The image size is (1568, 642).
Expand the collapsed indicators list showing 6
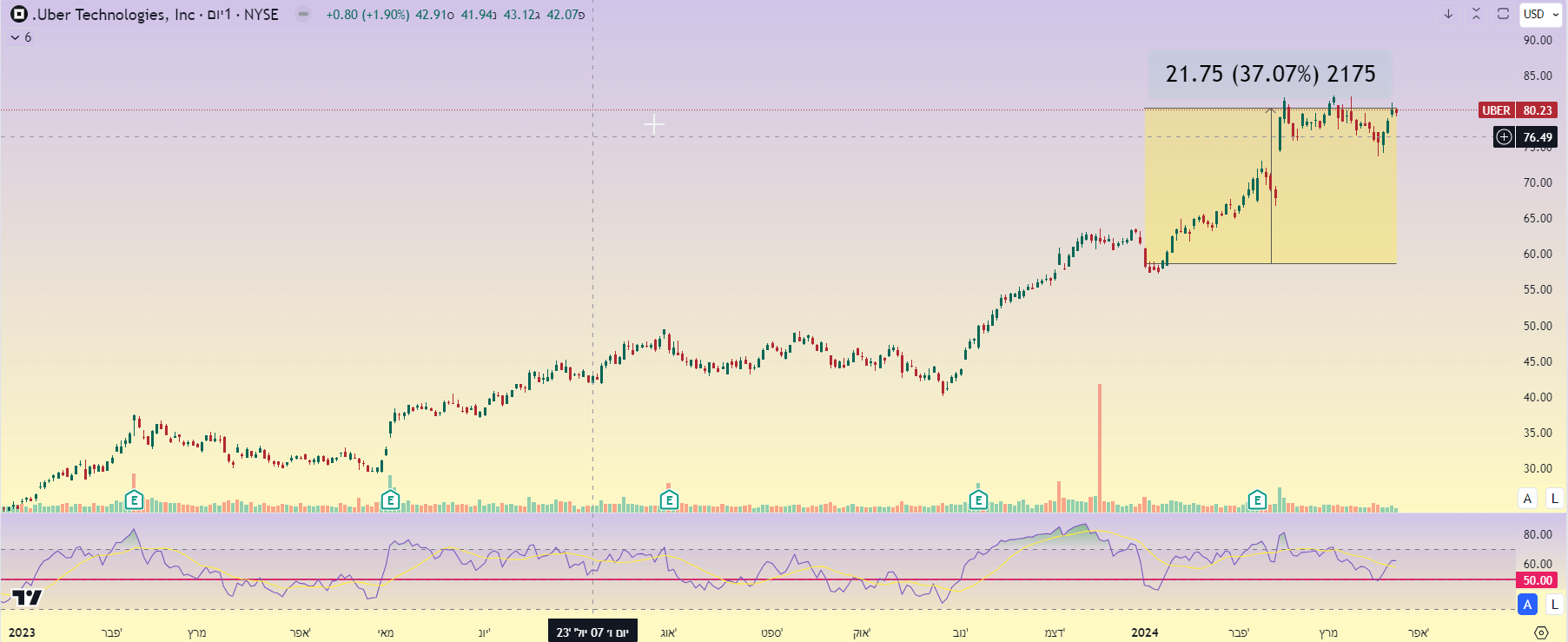click(x=21, y=37)
